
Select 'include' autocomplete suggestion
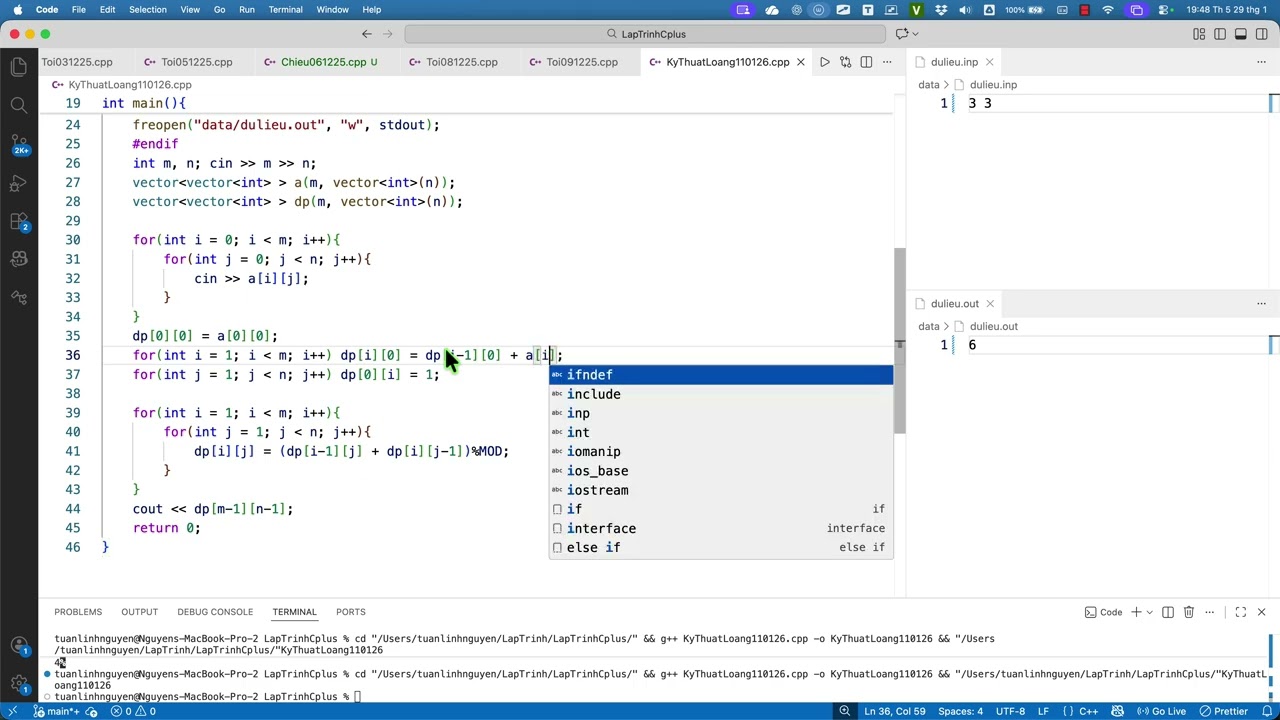coord(720,394)
